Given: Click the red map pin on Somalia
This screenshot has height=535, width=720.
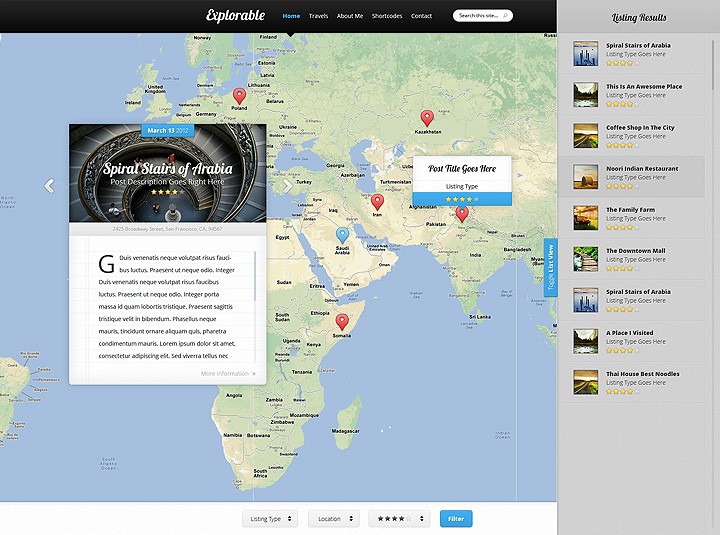Looking at the screenshot, I should pyautogui.click(x=342, y=322).
